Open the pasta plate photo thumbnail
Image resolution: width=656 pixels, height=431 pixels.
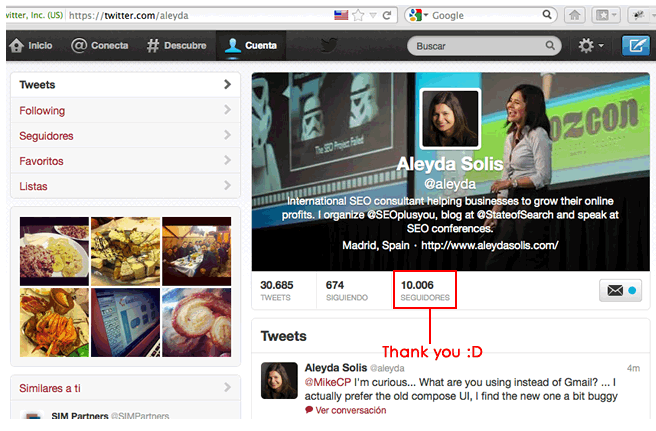[54, 251]
